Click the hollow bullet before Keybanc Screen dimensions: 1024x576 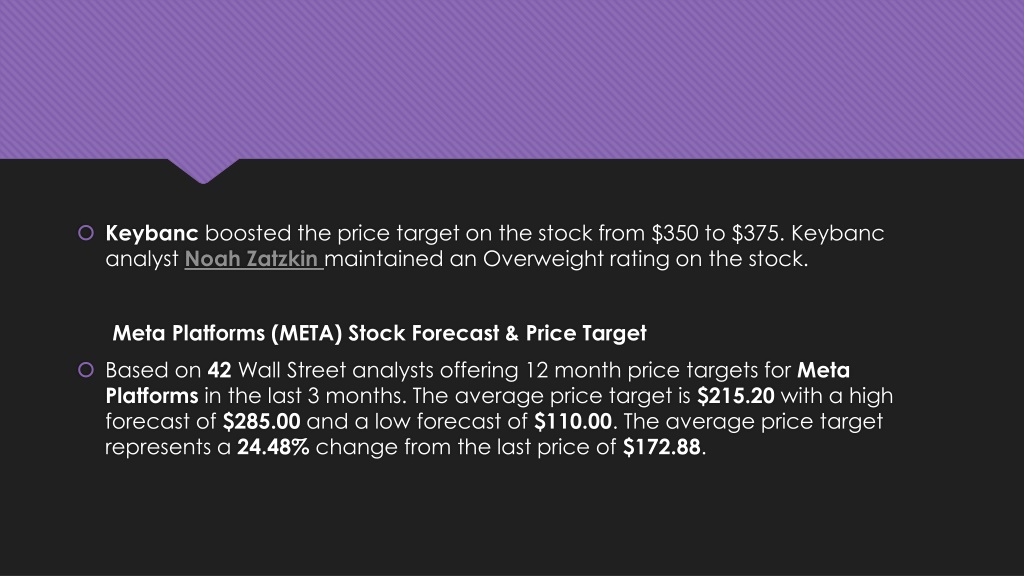86,232
